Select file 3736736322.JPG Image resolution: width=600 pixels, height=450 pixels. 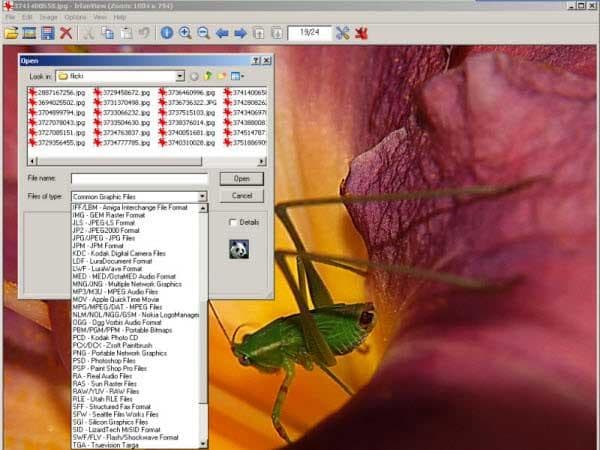pyautogui.click(x=188, y=103)
